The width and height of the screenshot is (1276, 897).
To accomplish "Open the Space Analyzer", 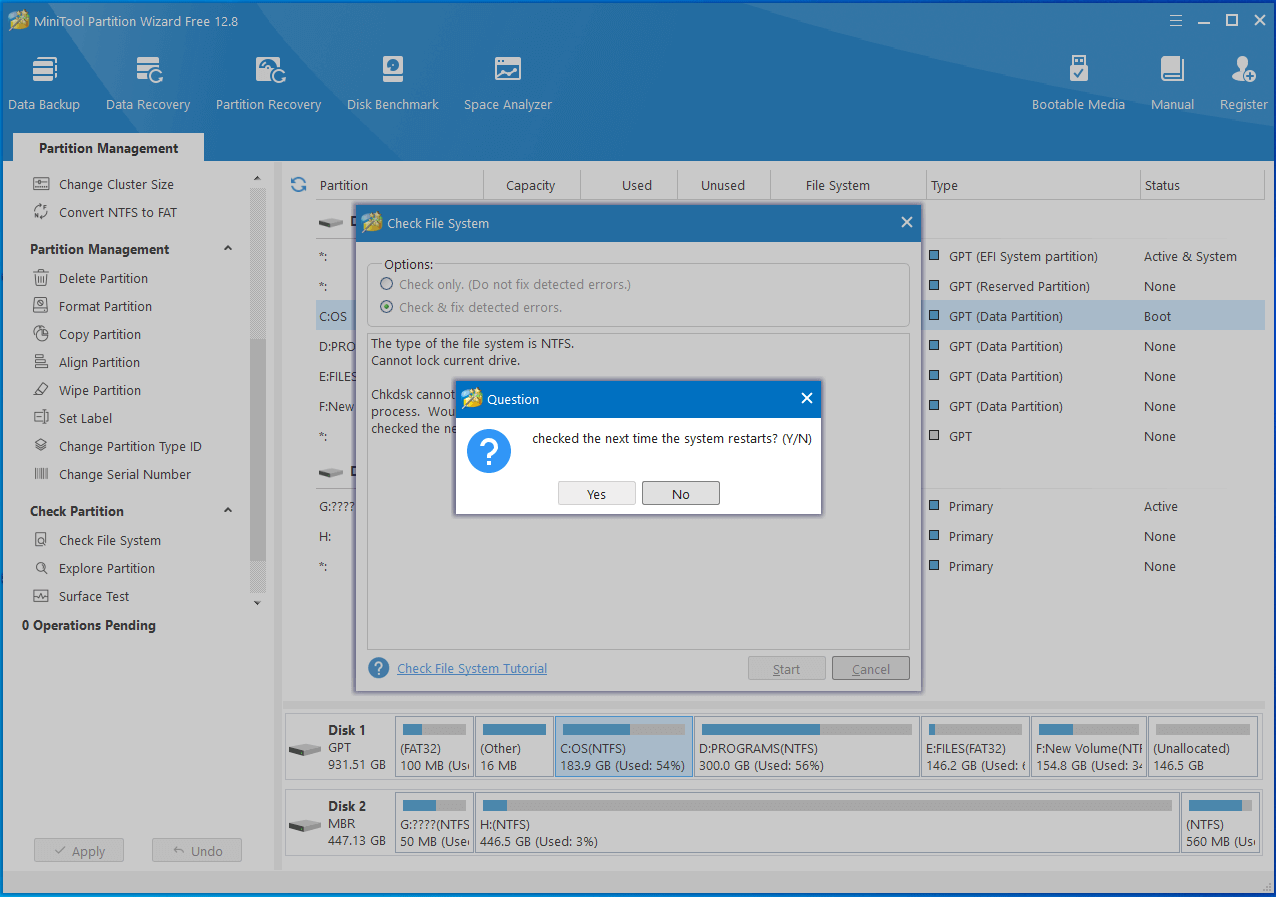I will tap(508, 84).
